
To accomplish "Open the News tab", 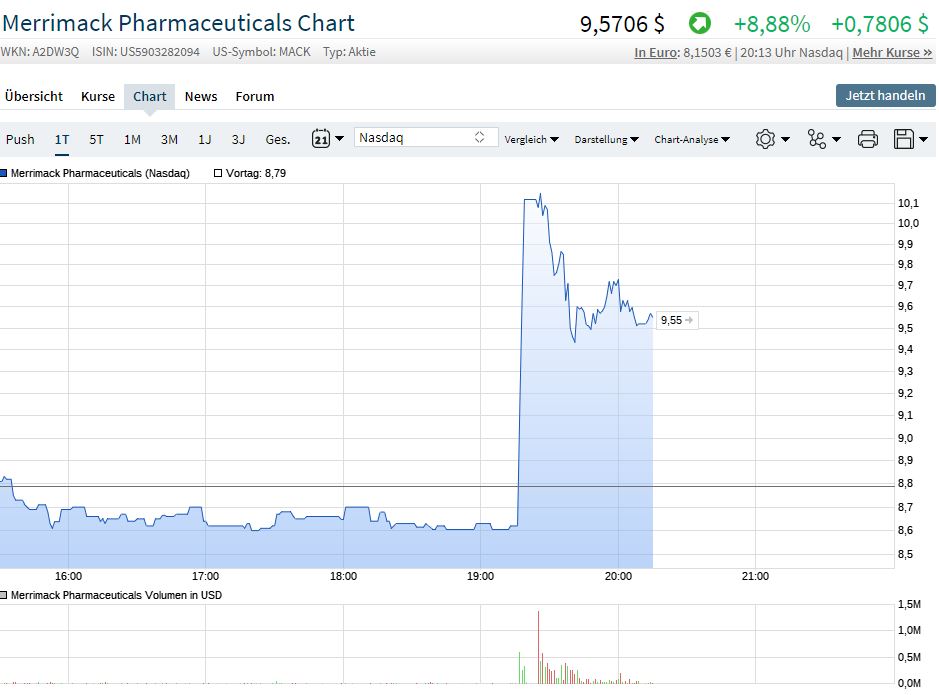I will click(x=201, y=96).
